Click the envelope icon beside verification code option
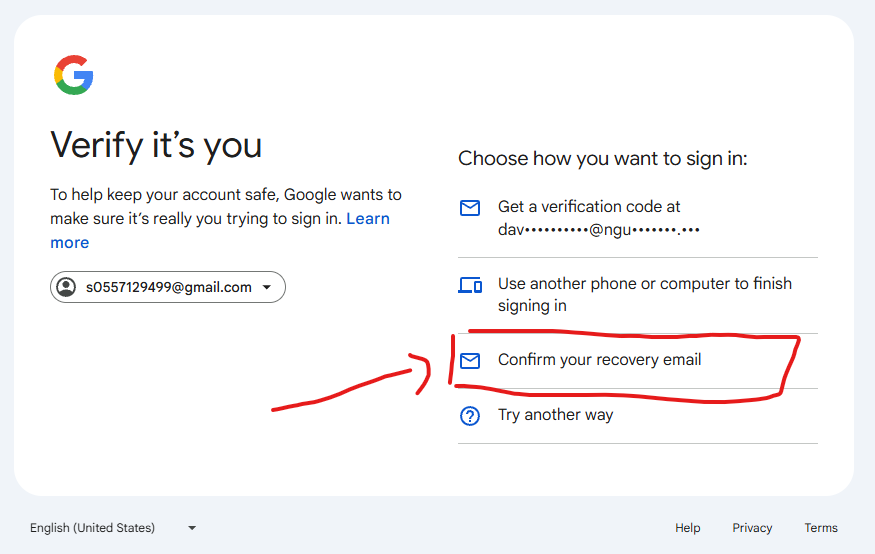 (x=470, y=208)
